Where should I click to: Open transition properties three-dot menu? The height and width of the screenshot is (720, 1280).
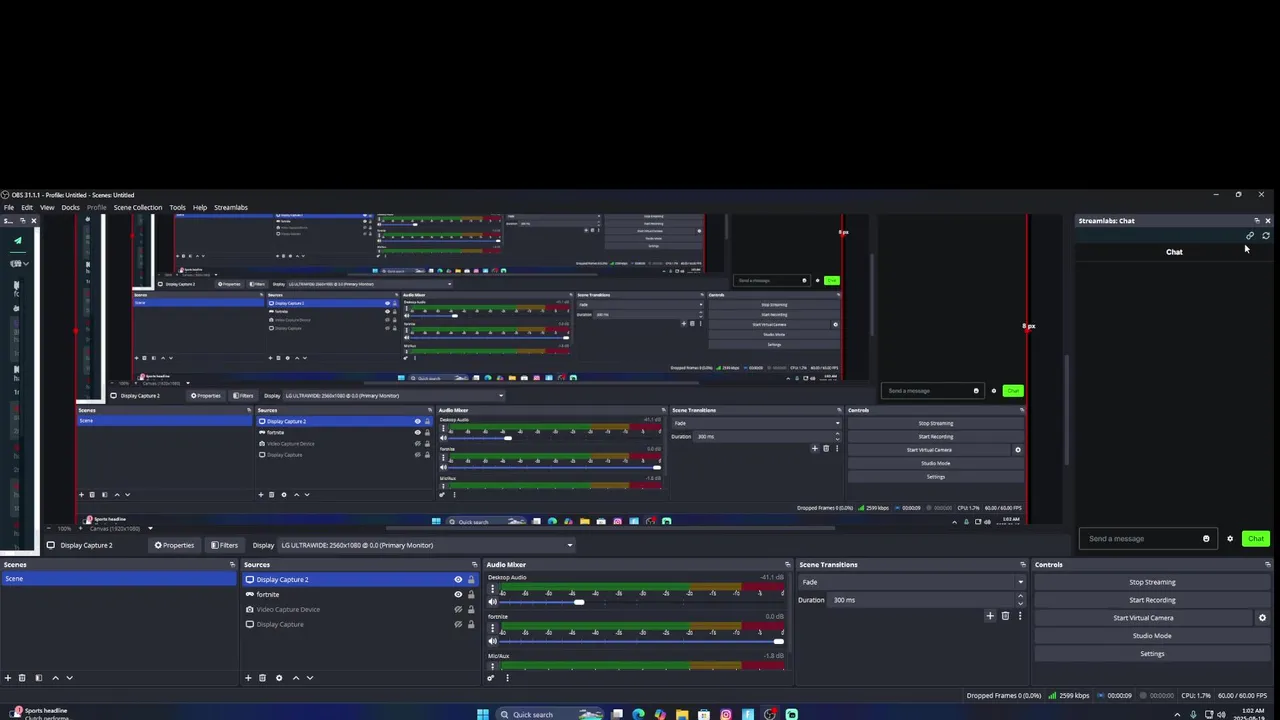click(x=1020, y=616)
